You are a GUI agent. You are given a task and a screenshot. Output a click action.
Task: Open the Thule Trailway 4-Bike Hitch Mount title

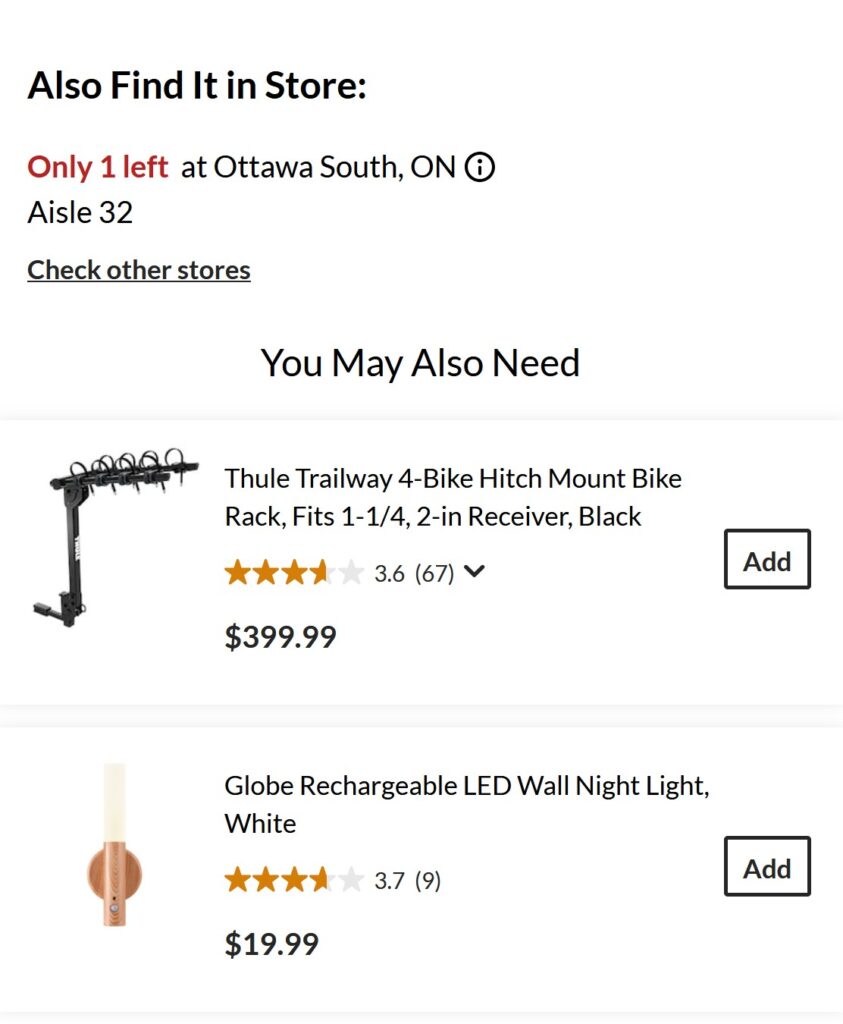pos(452,497)
